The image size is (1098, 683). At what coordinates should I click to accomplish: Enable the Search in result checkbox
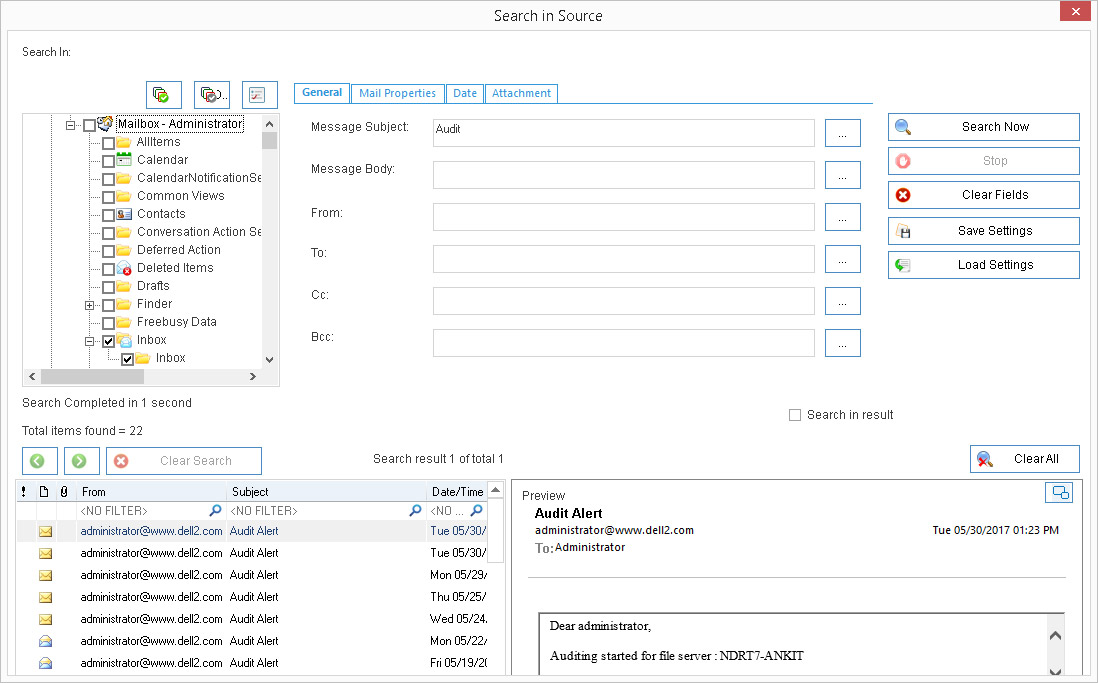pyautogui.click(x=795, y=415)
